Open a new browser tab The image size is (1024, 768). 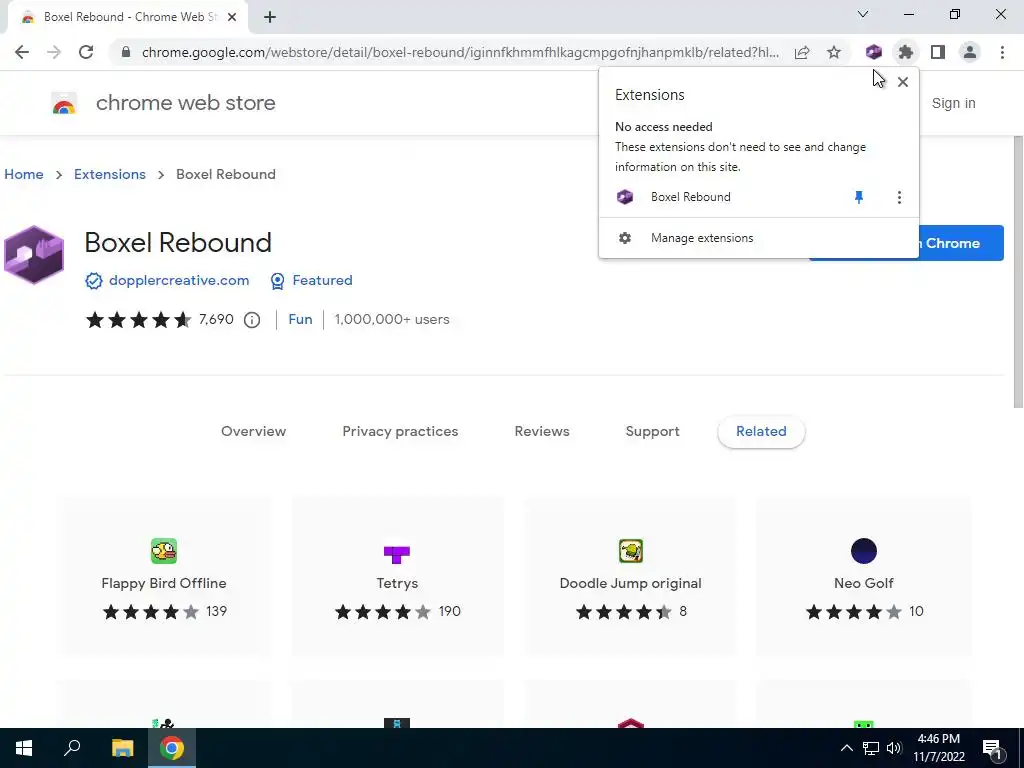(x=270, y=17)
